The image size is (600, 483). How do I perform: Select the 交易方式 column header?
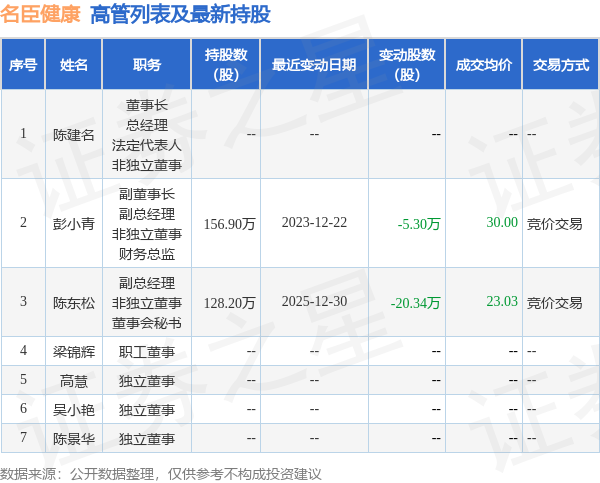point(560,65)
